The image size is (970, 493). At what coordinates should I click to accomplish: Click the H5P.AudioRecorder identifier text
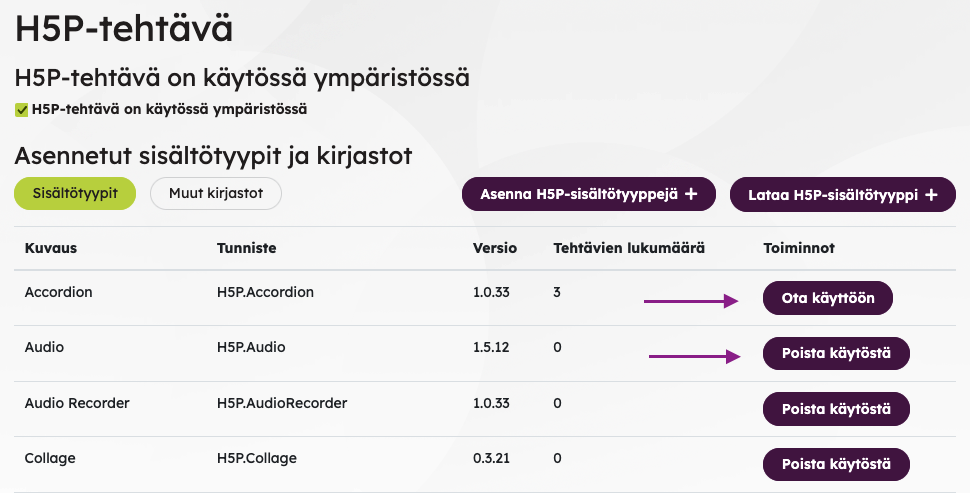282,403
